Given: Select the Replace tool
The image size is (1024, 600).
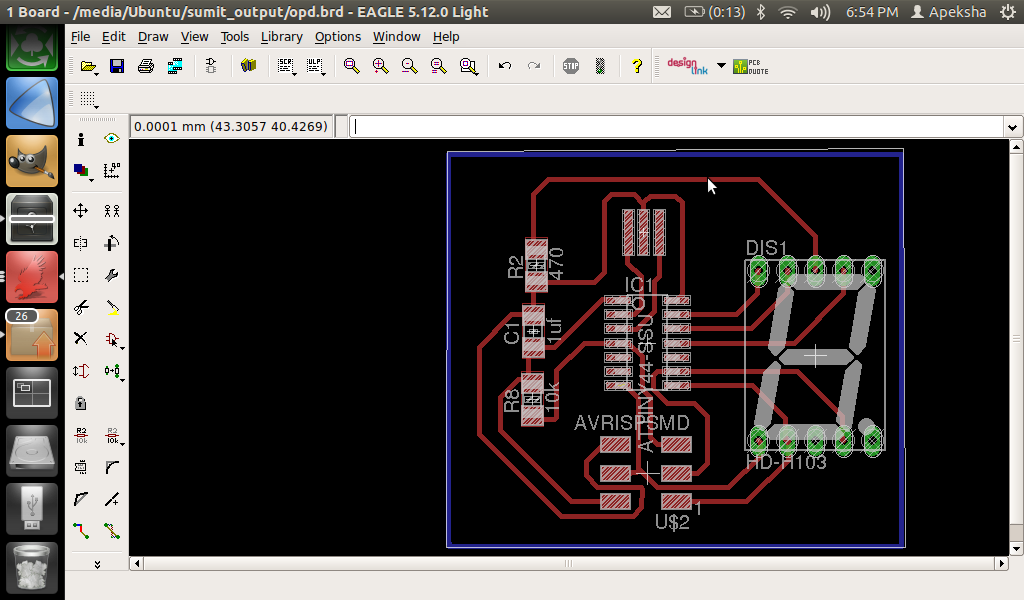Looking at the screenshot, I should pos(113,371).
